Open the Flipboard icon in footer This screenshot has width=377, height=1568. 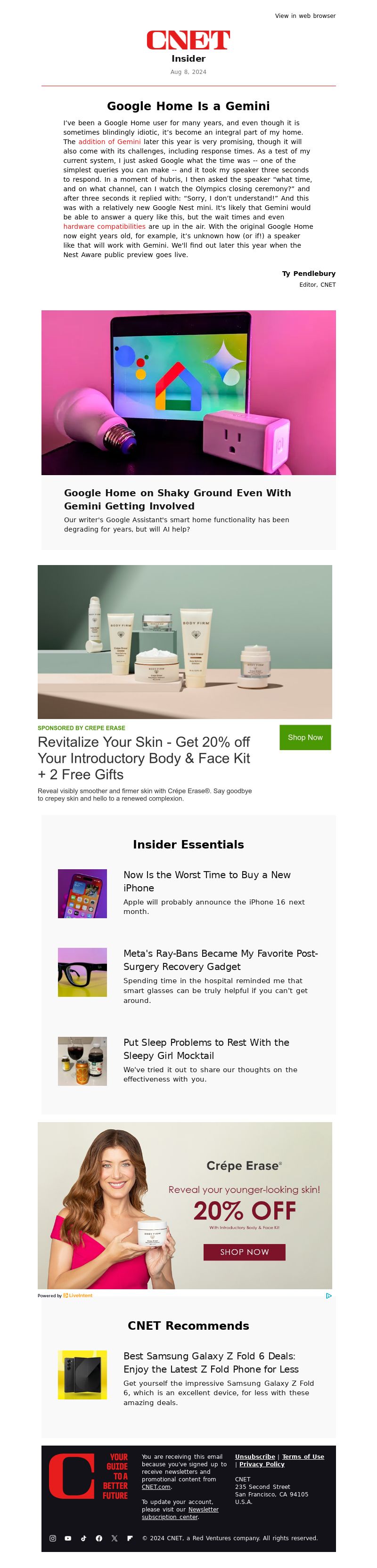click(x=130, y=1538)
